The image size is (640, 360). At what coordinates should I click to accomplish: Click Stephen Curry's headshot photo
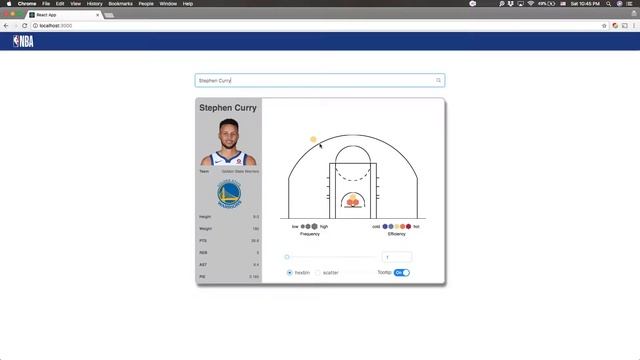point(229,142)
